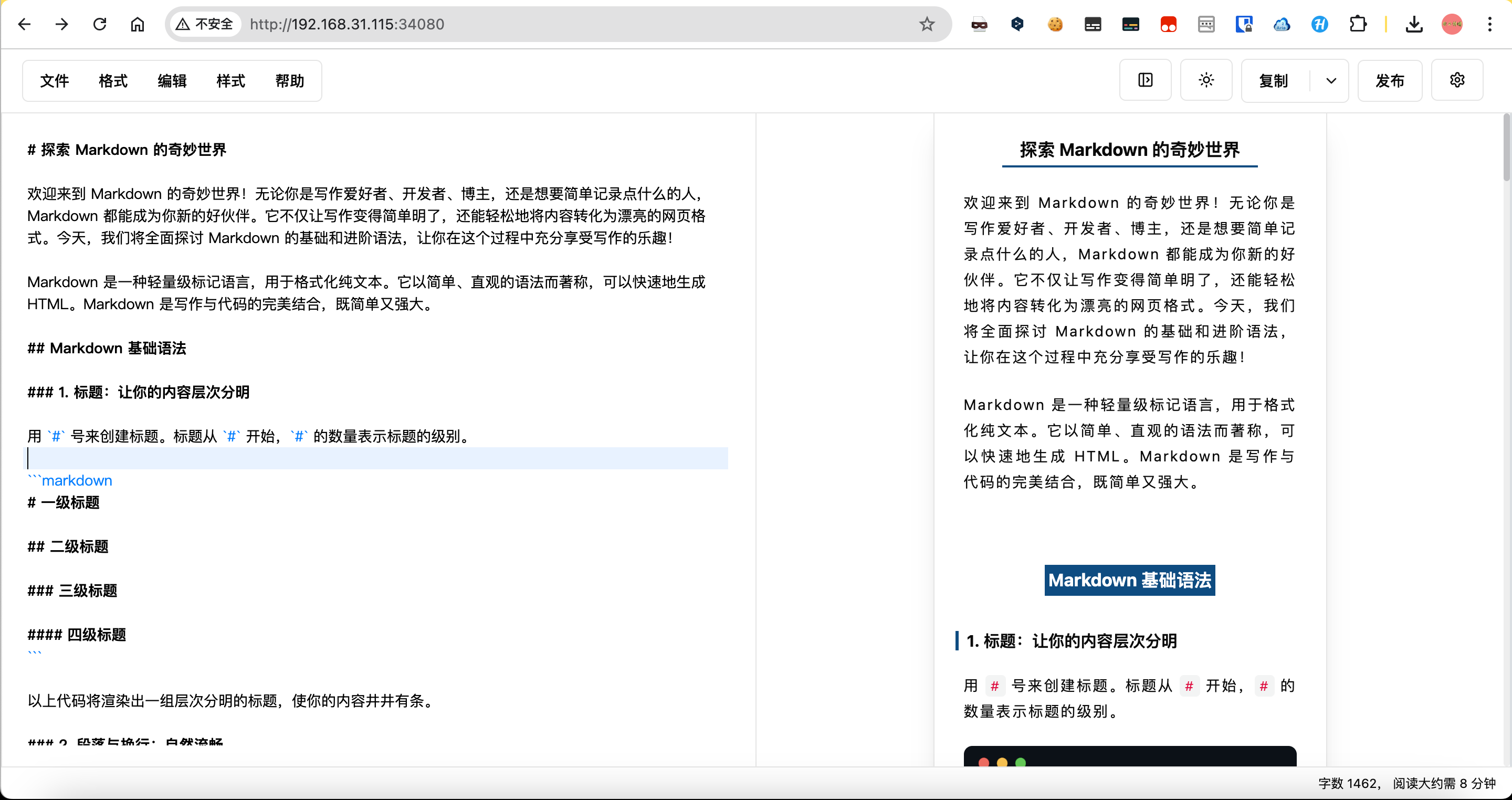Viewport: 1512px width, 800px height.
Task: Open editor settings gear icon
Action: 1457,80
